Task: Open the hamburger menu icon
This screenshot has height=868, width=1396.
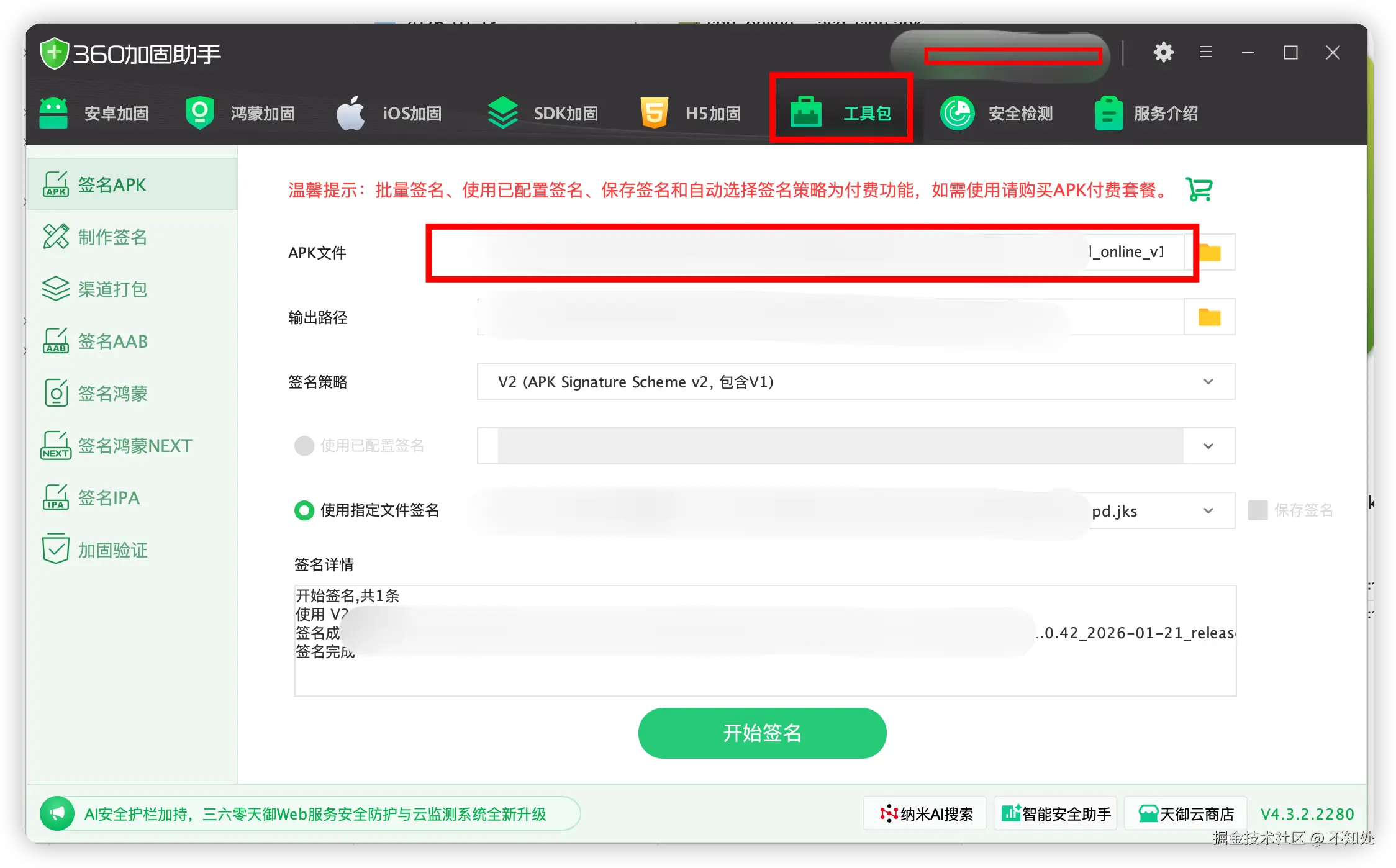Action: point(1206,53)
